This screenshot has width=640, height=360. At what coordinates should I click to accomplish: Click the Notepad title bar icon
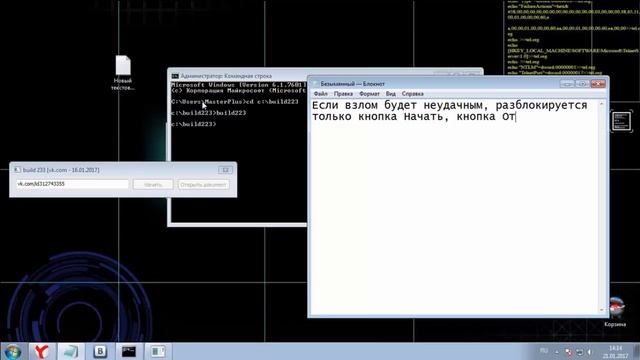click(x=315, y=84)
